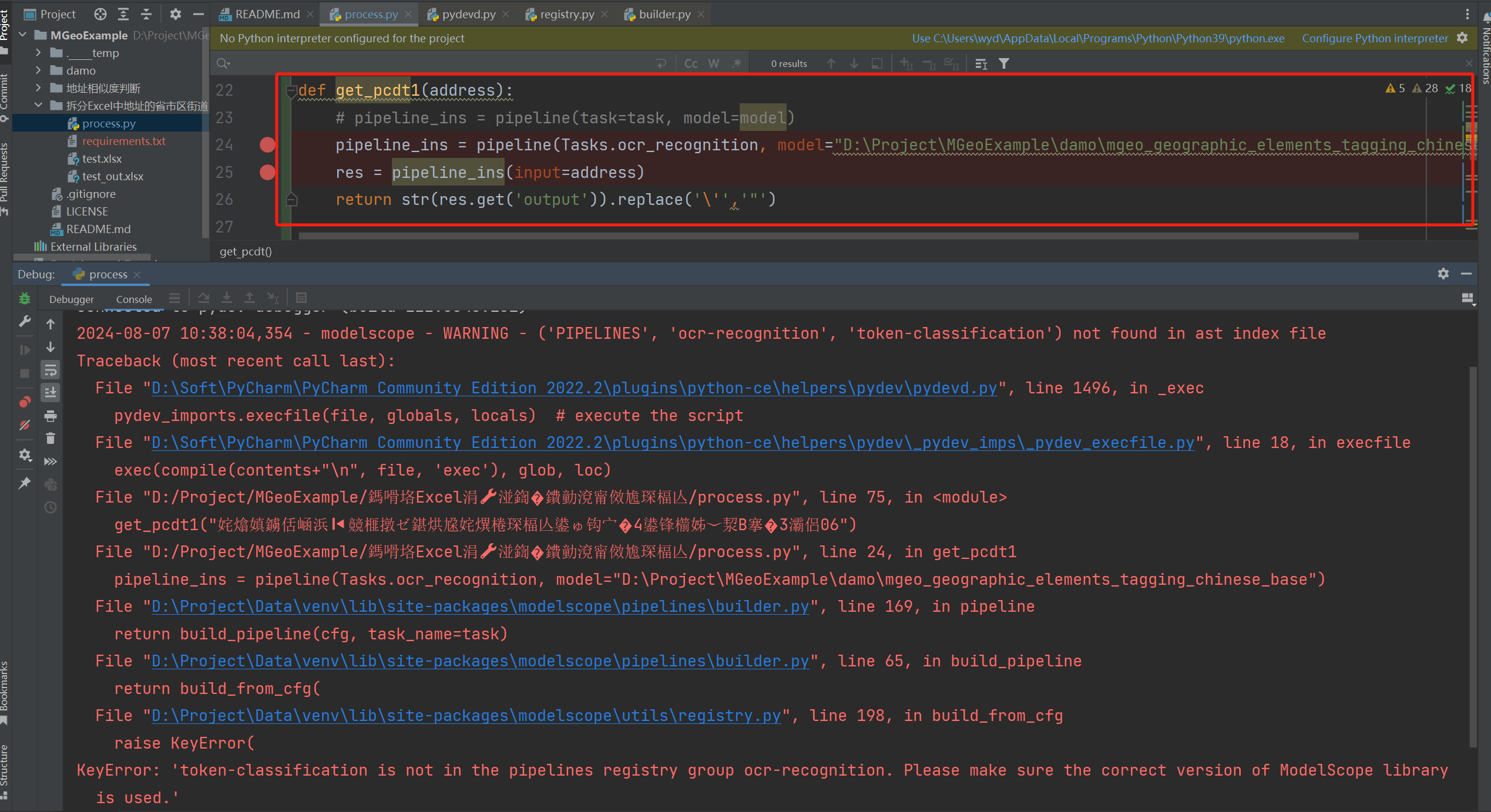Collapse the 拆分Excel中地址 folder
The width and height of the screenshot is (1491, 812).
coord(38,106)
